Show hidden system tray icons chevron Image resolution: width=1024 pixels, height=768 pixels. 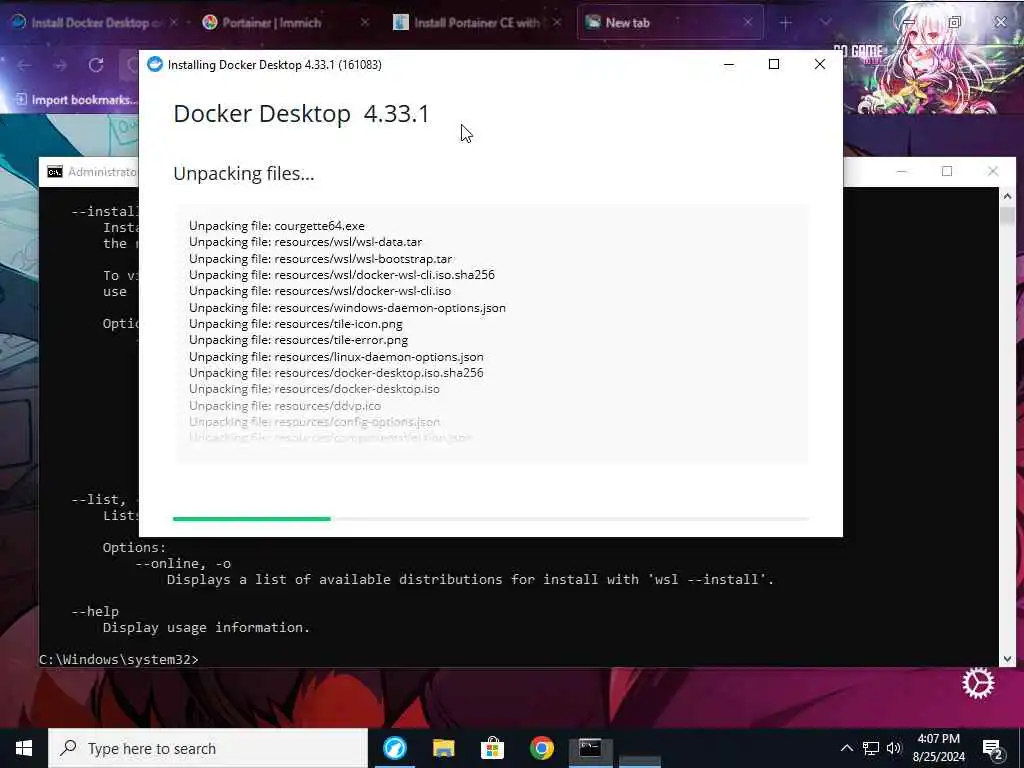pyautogui.click(x=846, y=748)
